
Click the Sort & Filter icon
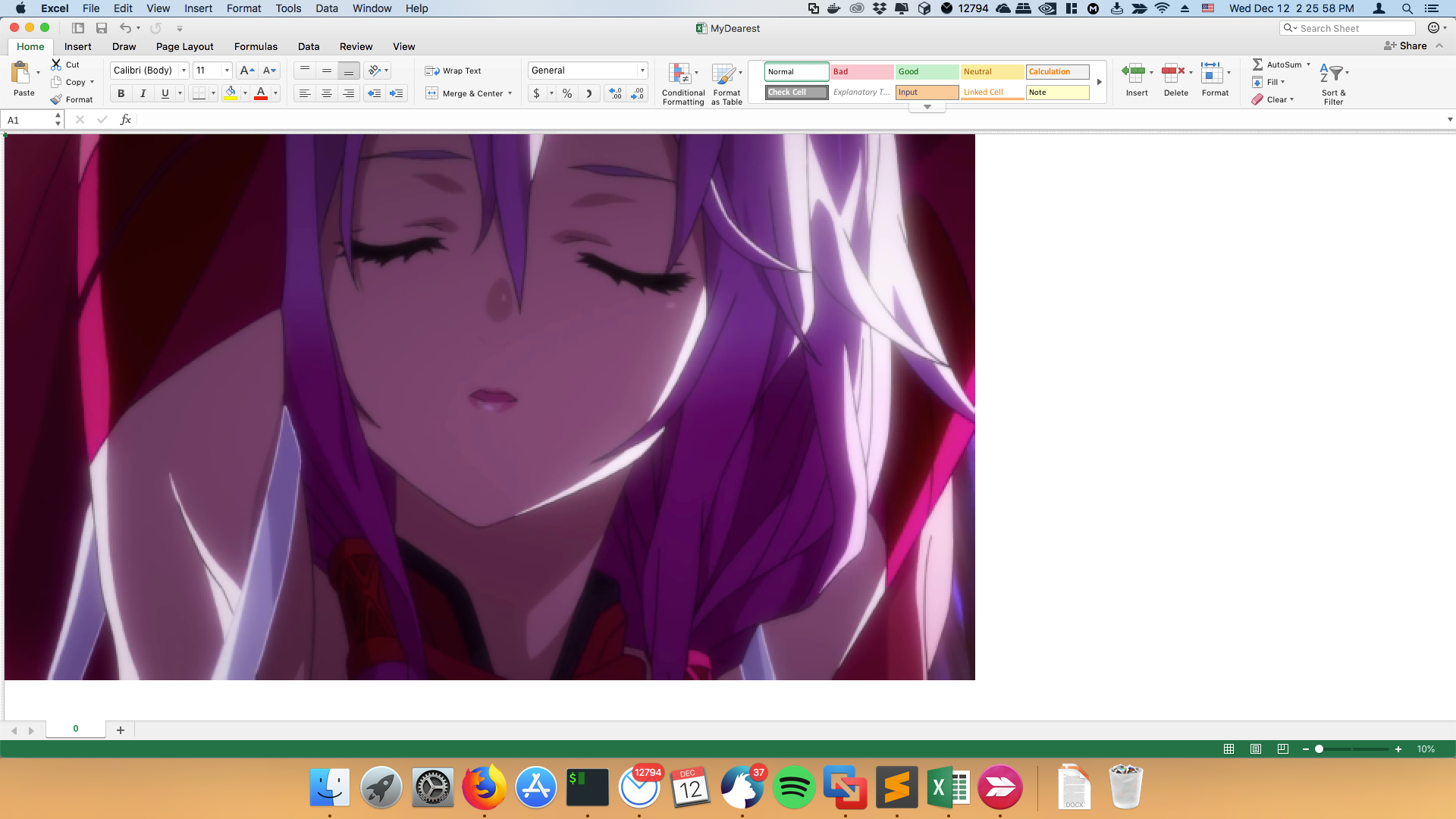point(1332,74)
